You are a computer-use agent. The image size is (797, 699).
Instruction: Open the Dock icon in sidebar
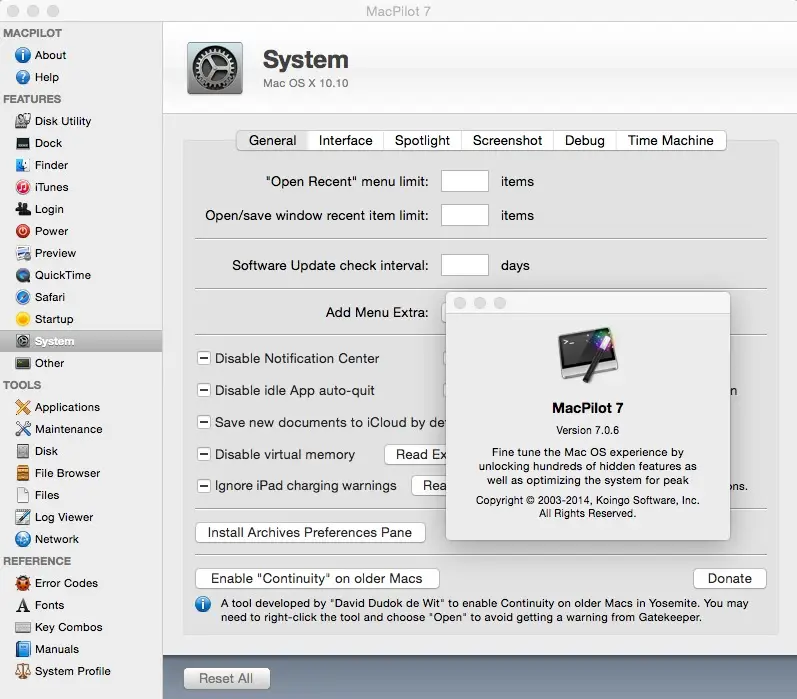tap(22, 143)
